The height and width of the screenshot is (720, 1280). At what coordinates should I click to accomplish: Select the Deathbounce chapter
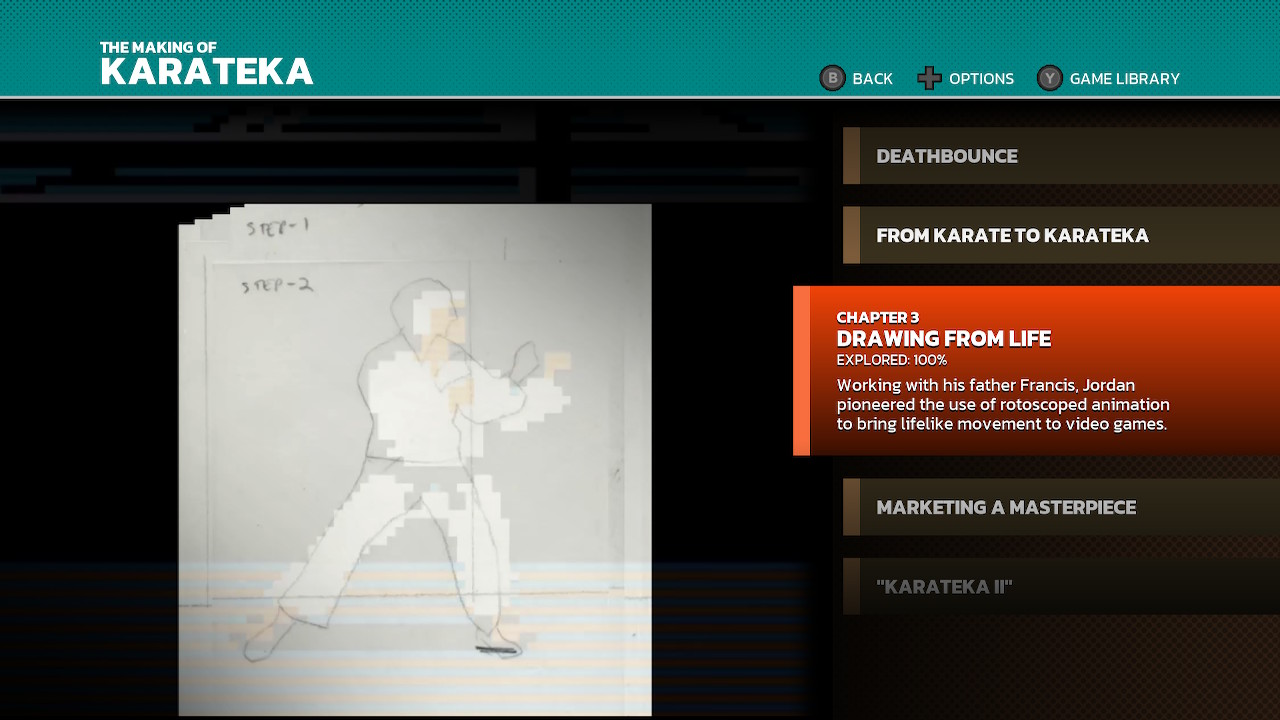(1061, 156)
